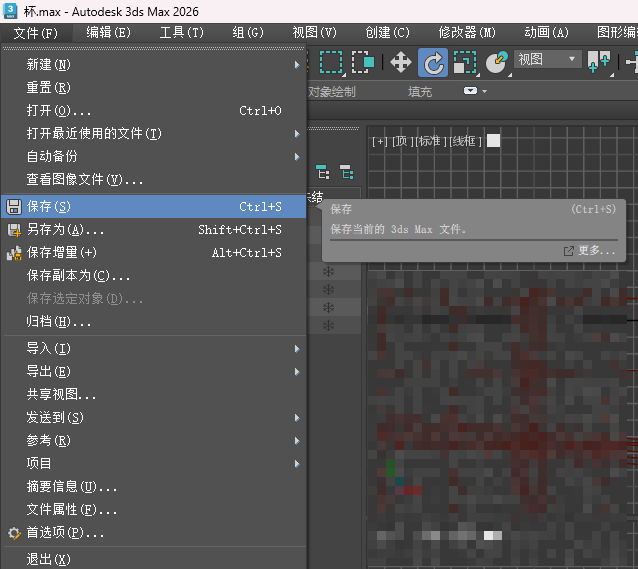Open the 修改器(M) menu
The width and height of the screenshot is (638, 569).
[467, 33]
